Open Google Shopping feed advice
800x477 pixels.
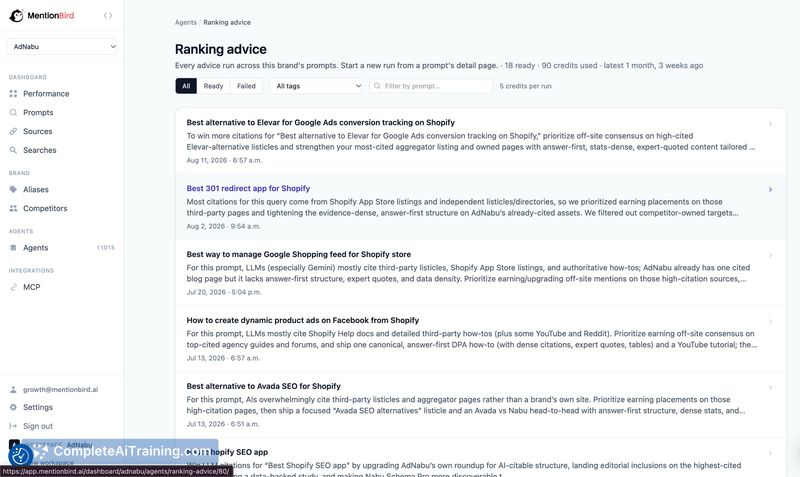tap(298, 255)
